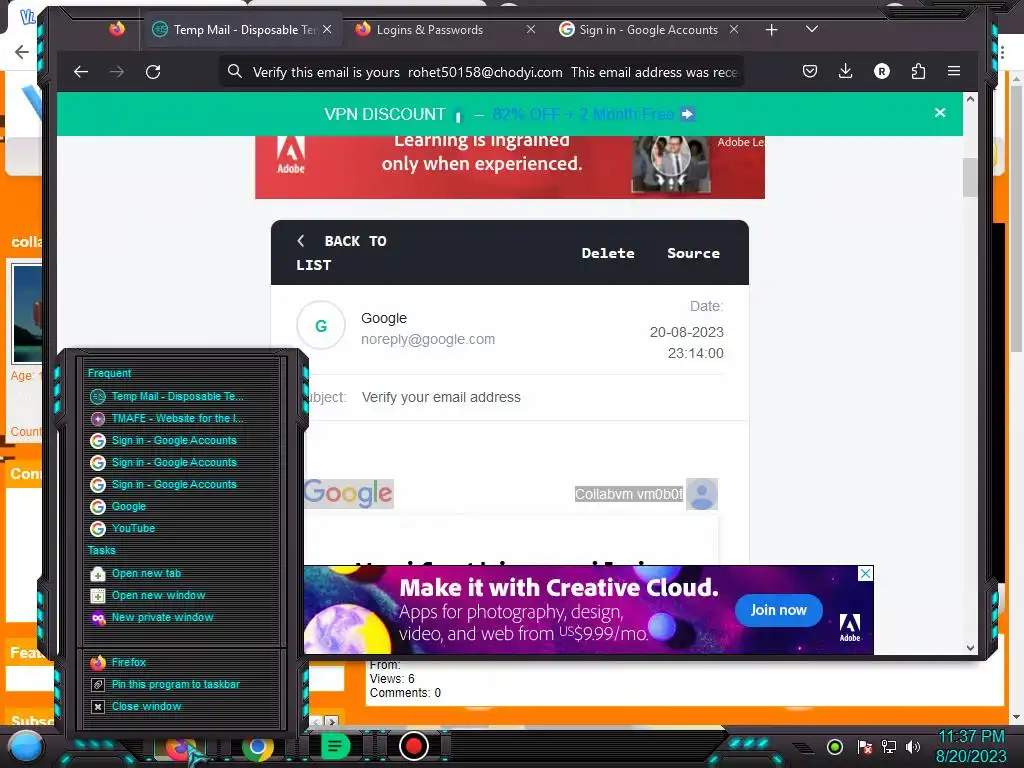Click the Verify your email address subject
This screenshot has width=1024, height=768.
click(x=441, y=397)
